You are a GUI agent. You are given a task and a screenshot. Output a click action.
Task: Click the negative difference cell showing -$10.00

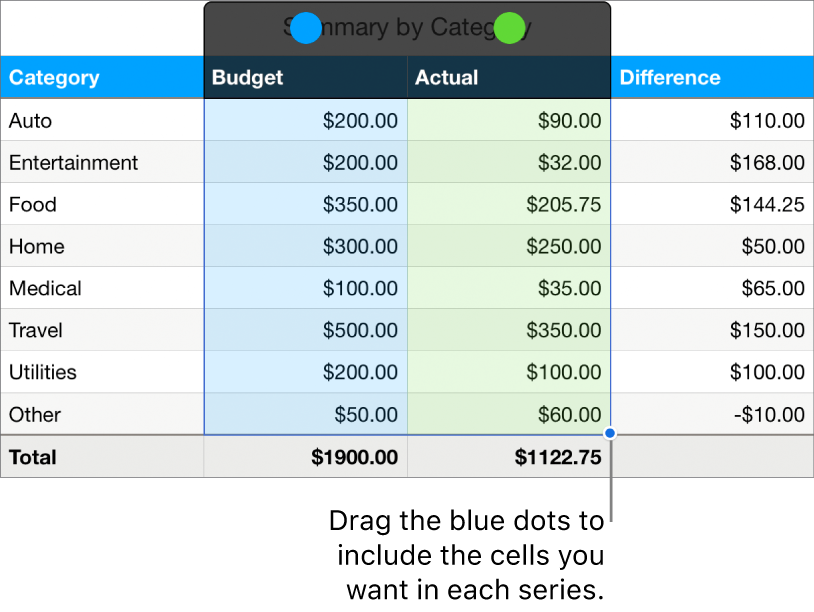(765, 414)
